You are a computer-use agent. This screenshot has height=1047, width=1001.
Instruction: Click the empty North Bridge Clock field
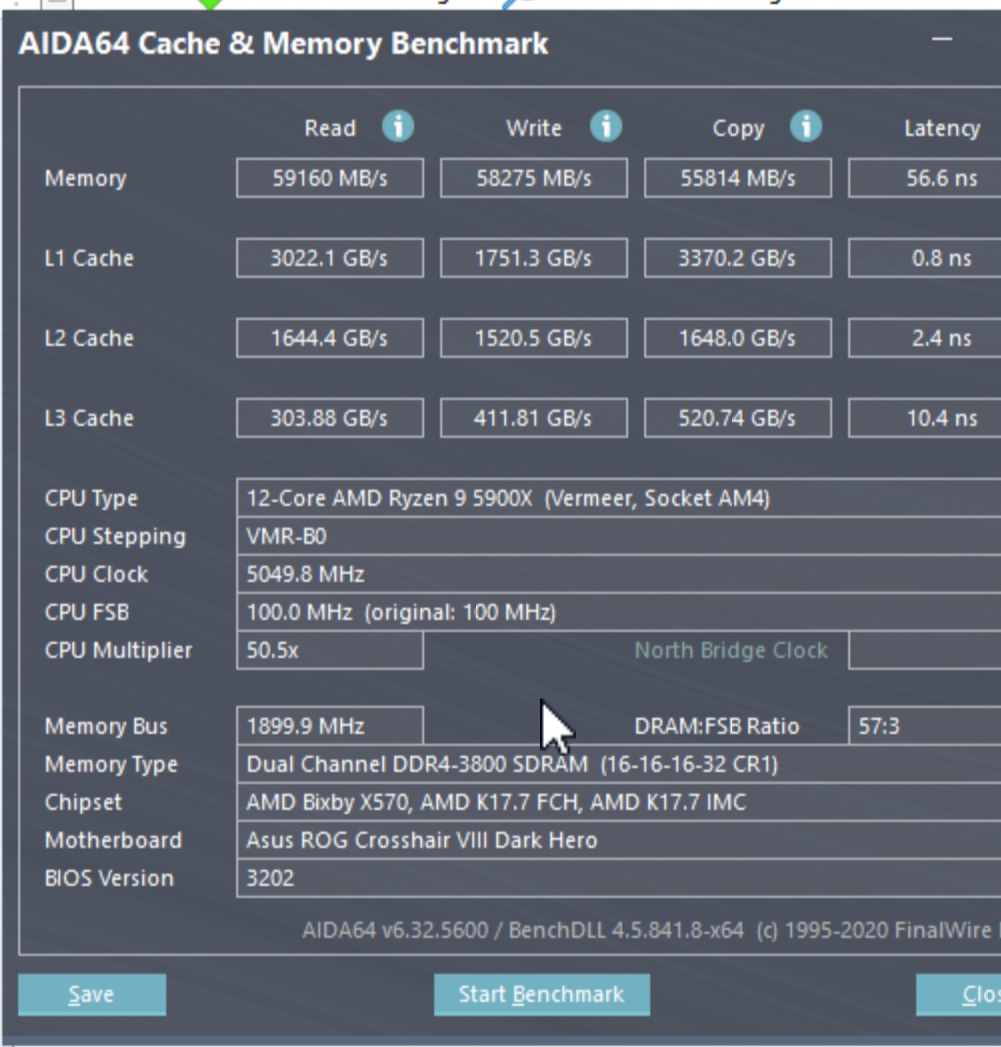click(925, 650)
